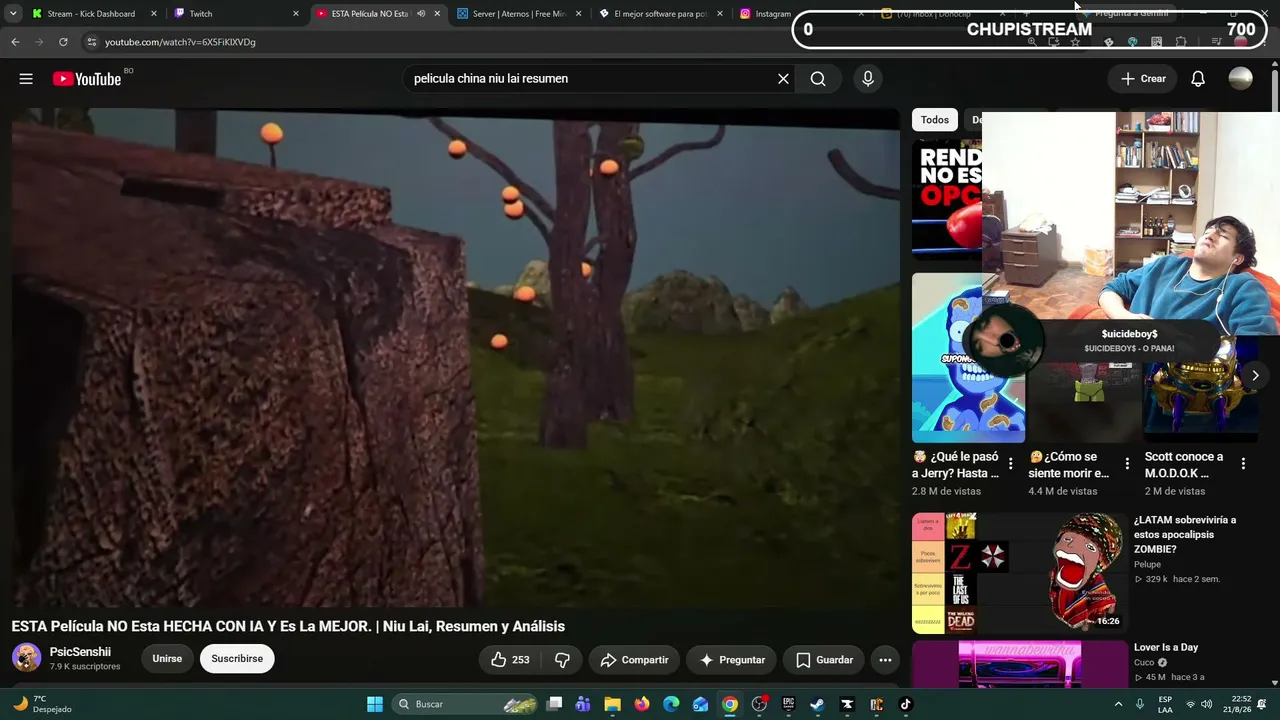
Task: Open TikTok app on the taskbar
Action: tap(905, 704)
